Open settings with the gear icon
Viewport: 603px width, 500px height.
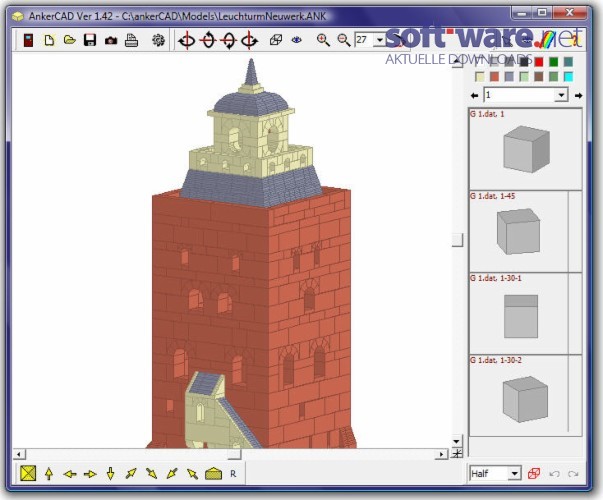point(158,40)
